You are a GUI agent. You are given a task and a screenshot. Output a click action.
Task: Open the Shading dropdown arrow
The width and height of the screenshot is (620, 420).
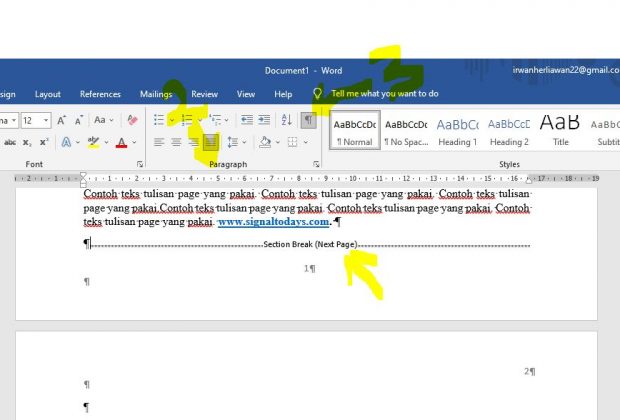click(278, 142)
